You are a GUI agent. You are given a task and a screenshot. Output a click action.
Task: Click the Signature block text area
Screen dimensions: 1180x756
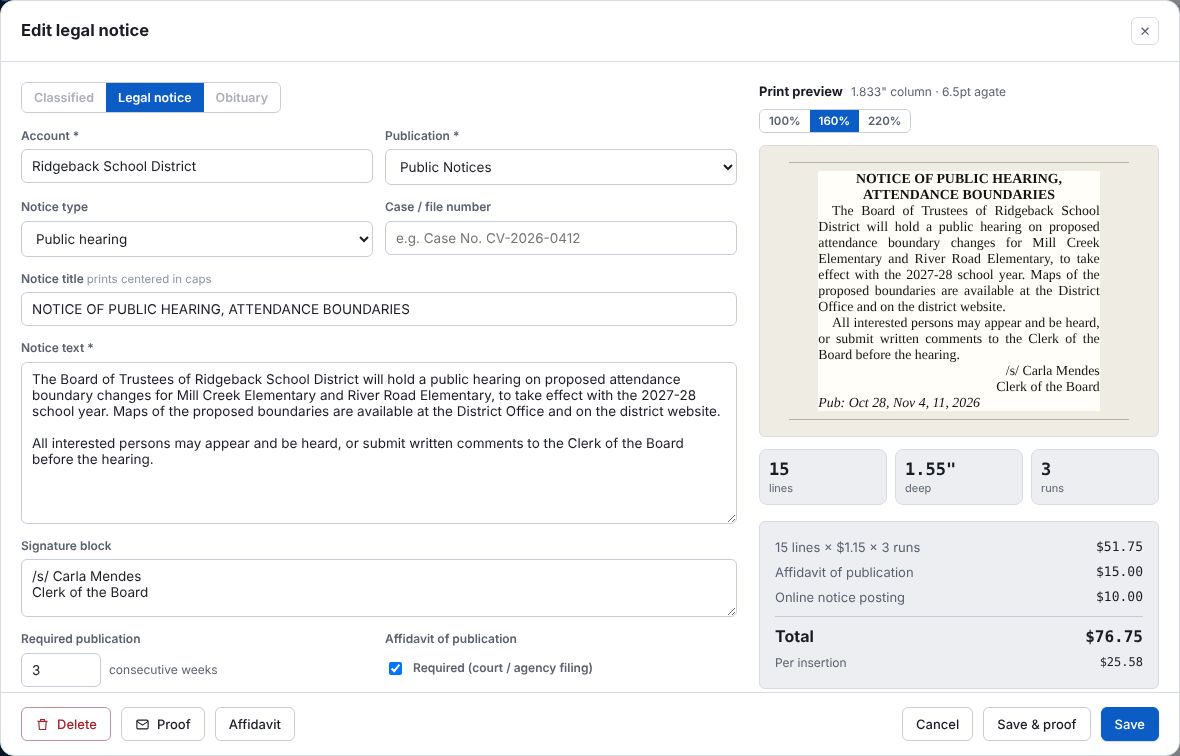[379, 588]
